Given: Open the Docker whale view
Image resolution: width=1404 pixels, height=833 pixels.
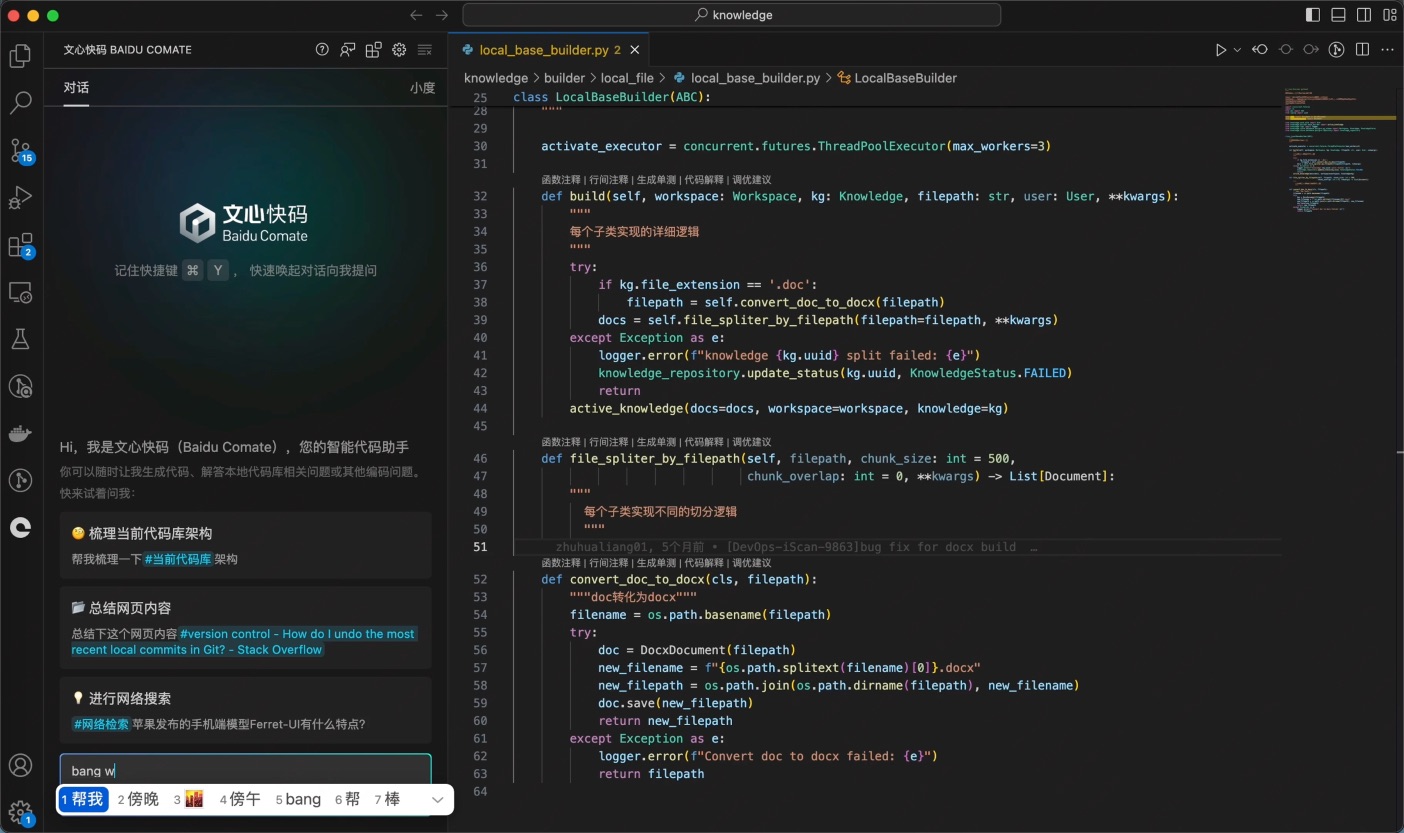Looking at the screenshot, I should (20, 433).
